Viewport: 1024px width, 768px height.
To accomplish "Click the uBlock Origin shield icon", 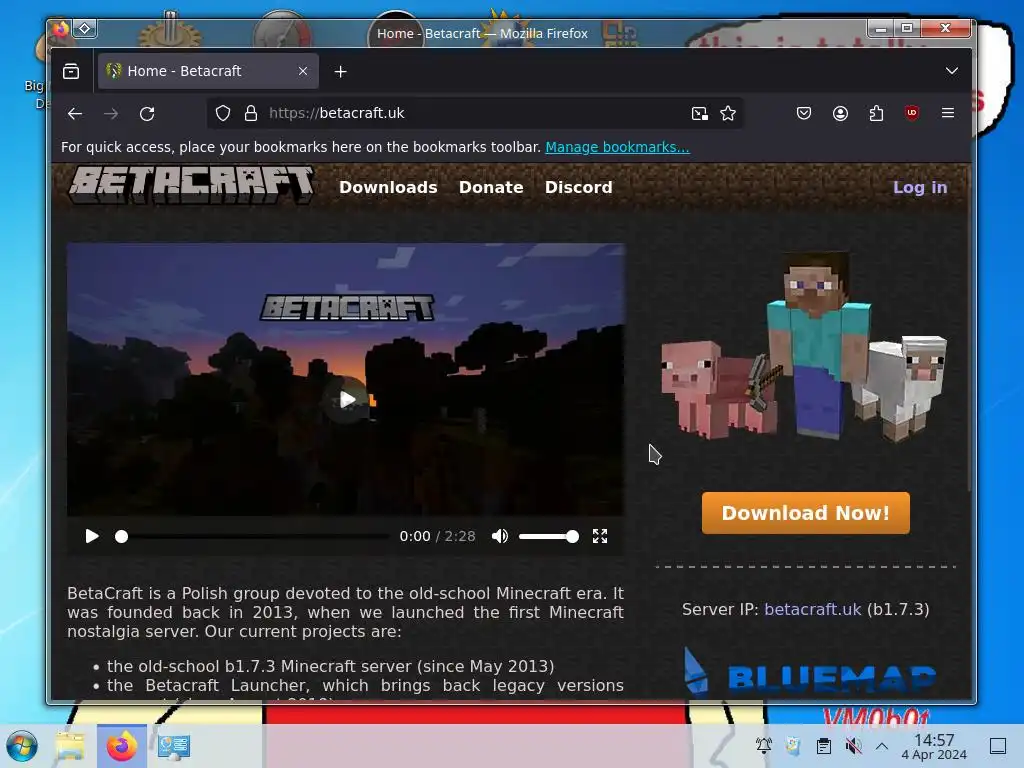I will (x=912, y=113).
